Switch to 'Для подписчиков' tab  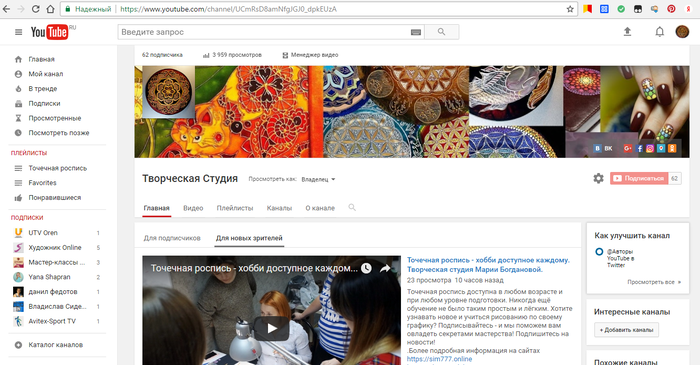172,238
